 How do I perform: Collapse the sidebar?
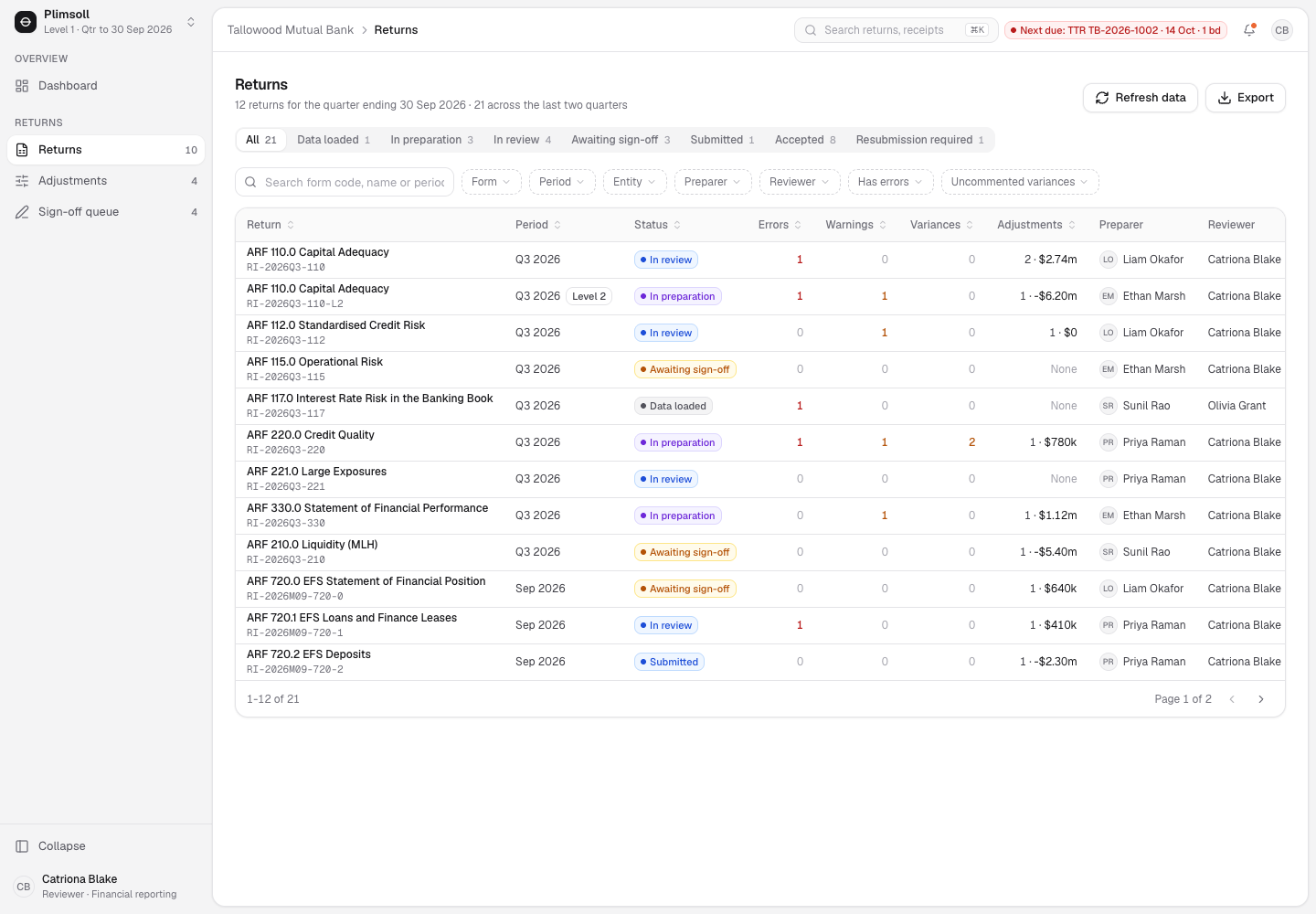pos(106,846)
